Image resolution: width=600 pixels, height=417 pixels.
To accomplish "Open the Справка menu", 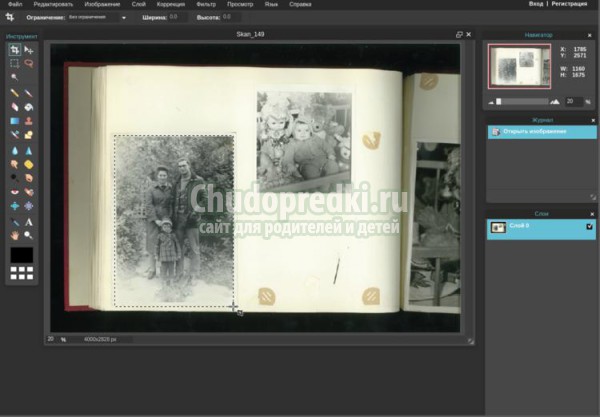I will (300, 4).
